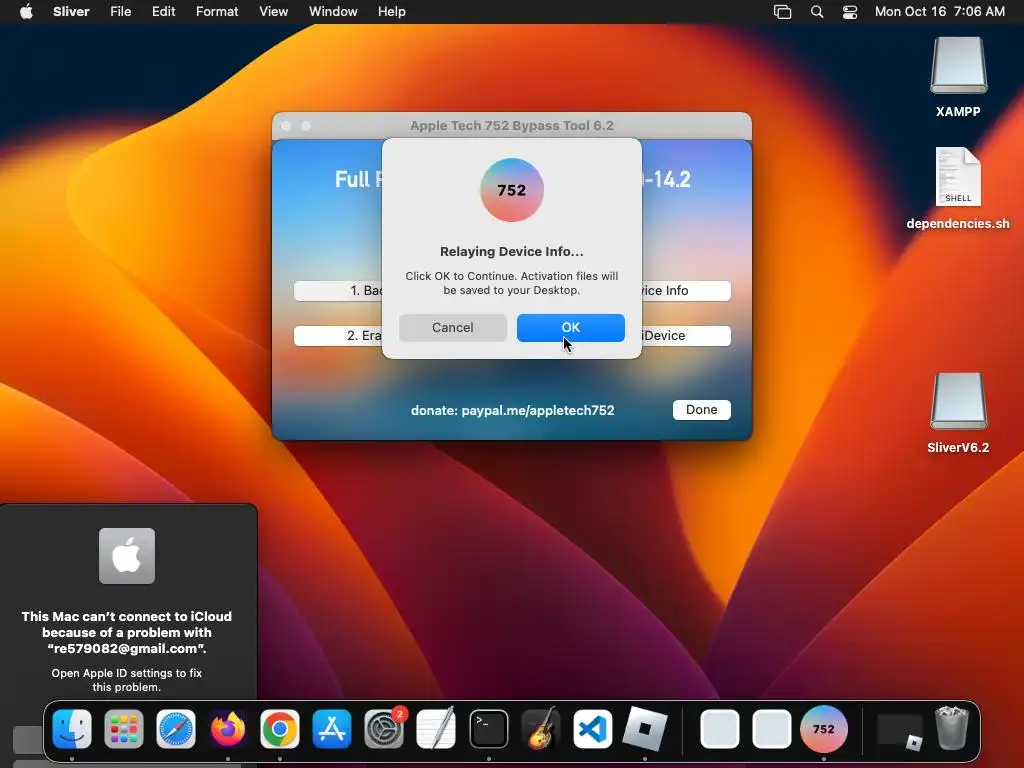Show date and time Mon Oct 16
The width and height of the screenshot is (1024, 768).
pos(939,11)
